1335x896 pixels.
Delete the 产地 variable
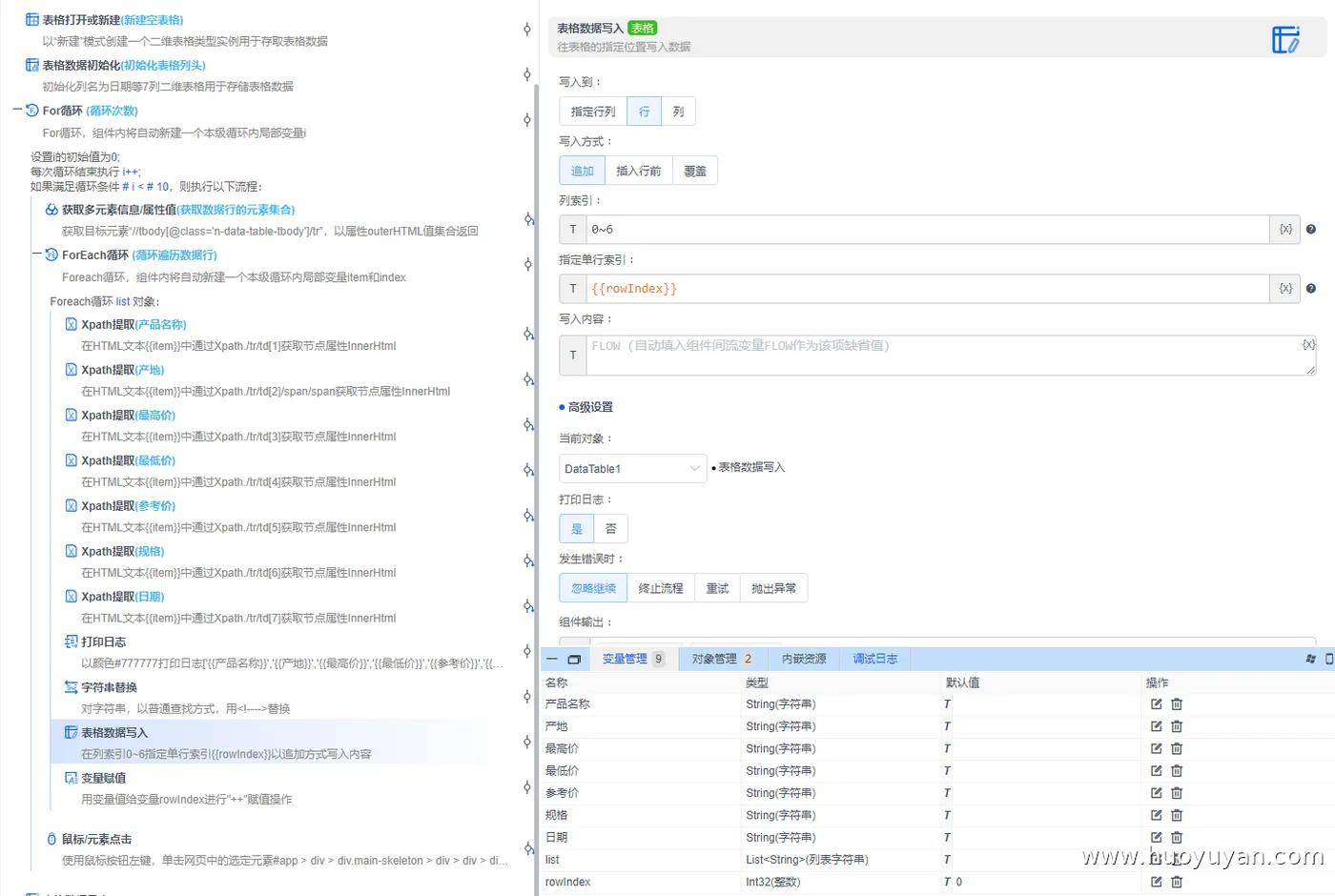click(x=1177, y=726)
